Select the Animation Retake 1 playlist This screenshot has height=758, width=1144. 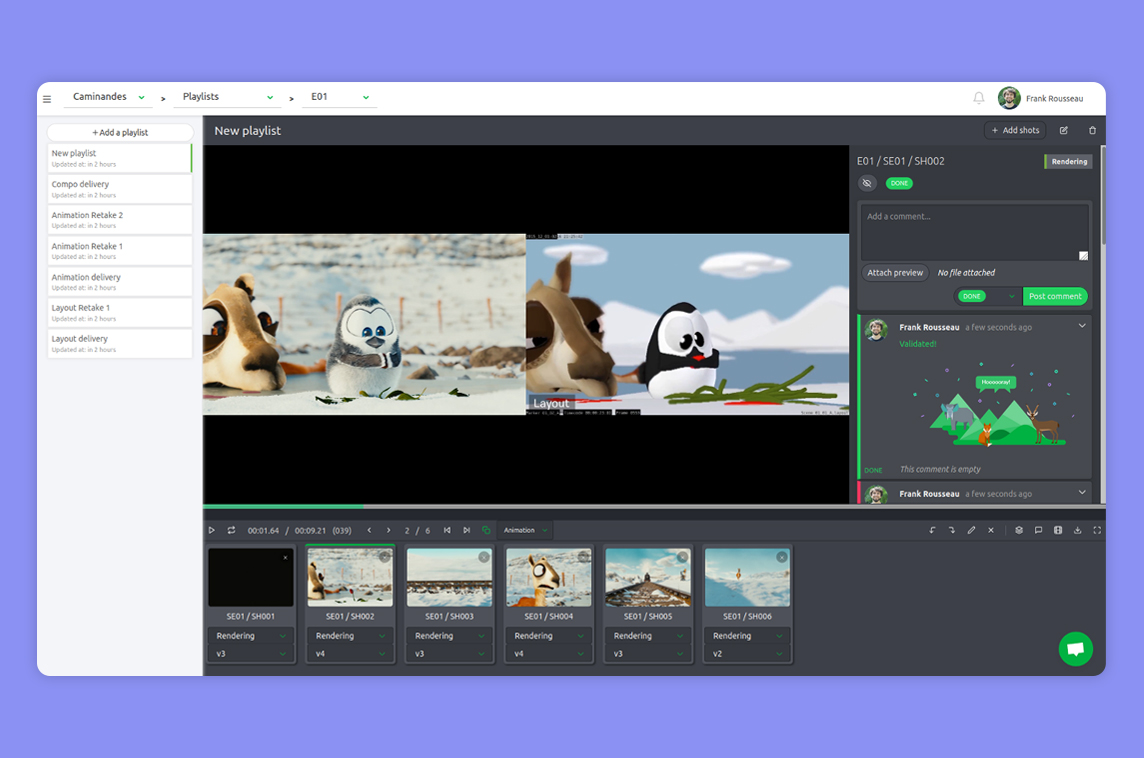pyautogui.click(x=120, y=251)
